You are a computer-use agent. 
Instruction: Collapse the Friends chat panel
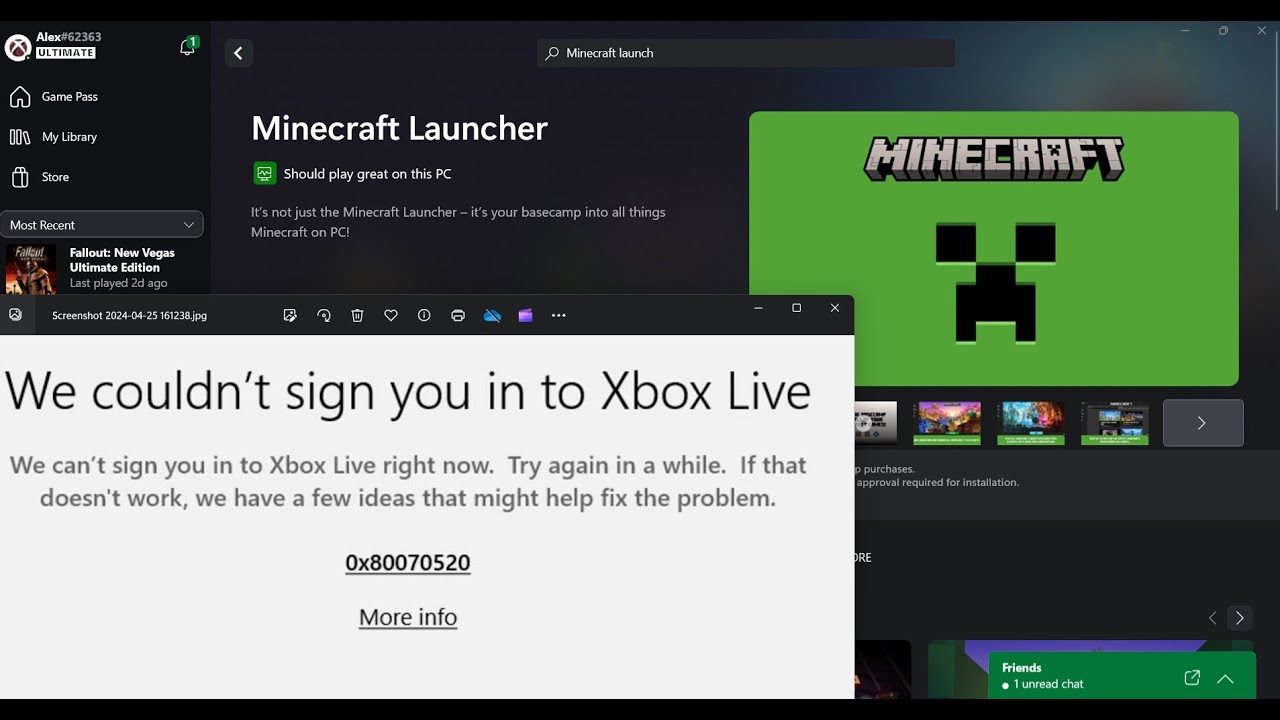coord(1225,679)
